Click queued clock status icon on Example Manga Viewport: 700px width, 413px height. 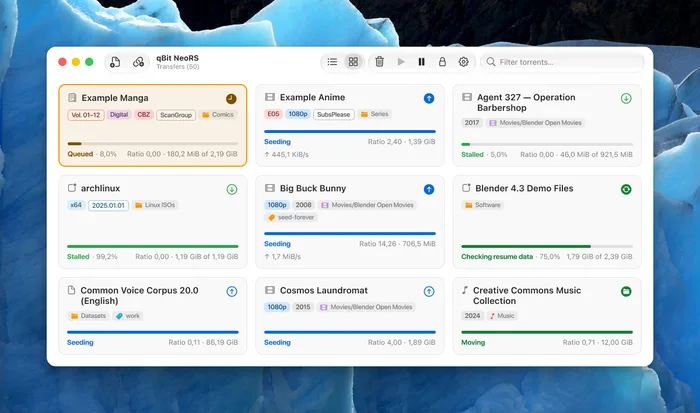231,99
